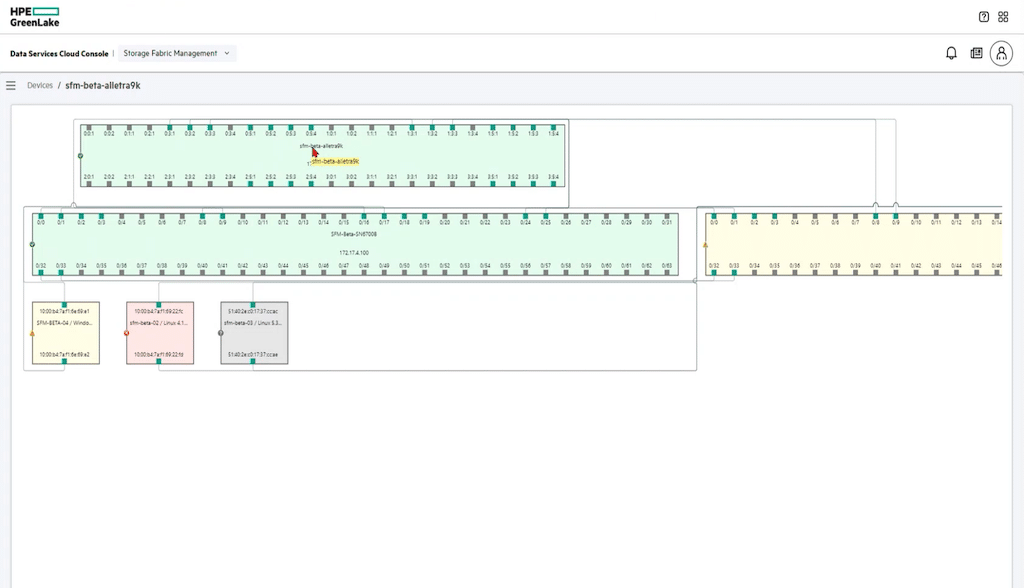Select port 2:0:1 on the alletra9k array
The width and height of the screenshot is (1024, 588).
[89, 184]
